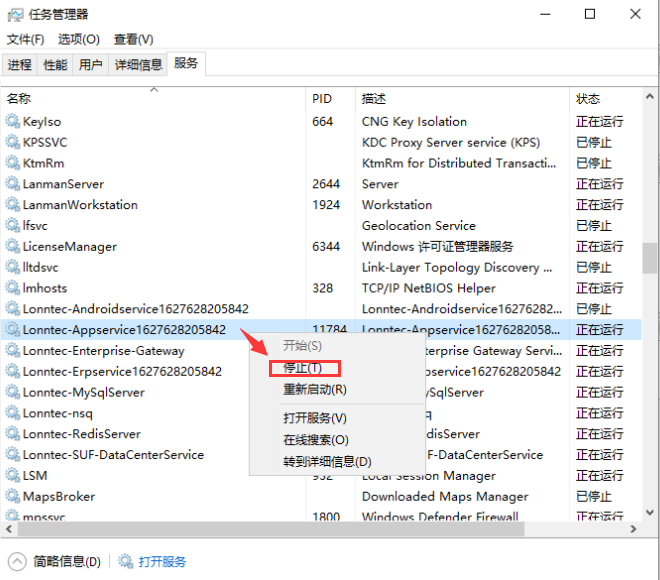Choose 在线搜索(O) in the context menu

pos(316,440)
